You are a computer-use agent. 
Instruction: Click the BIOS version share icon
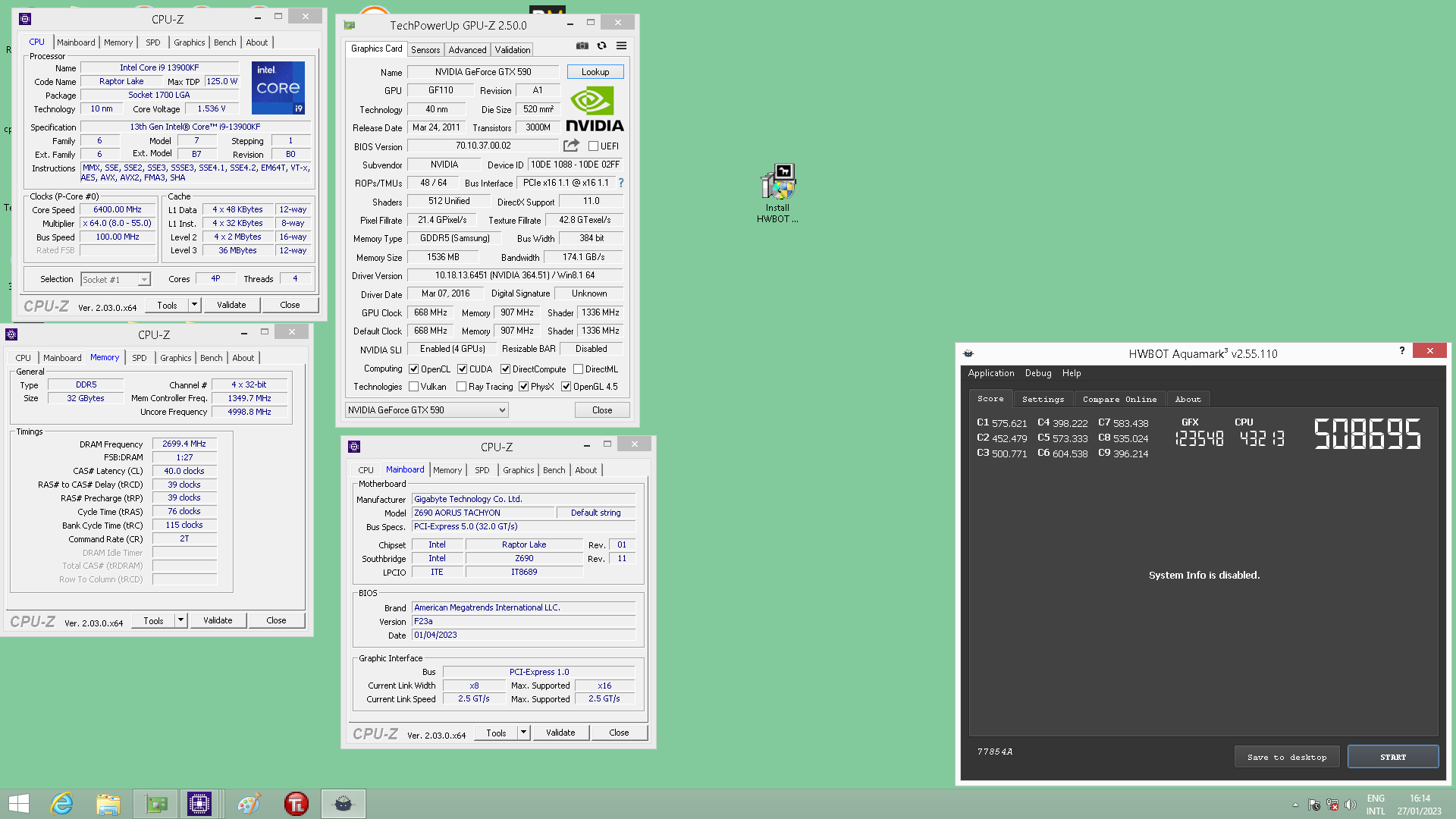coord(571,146)
